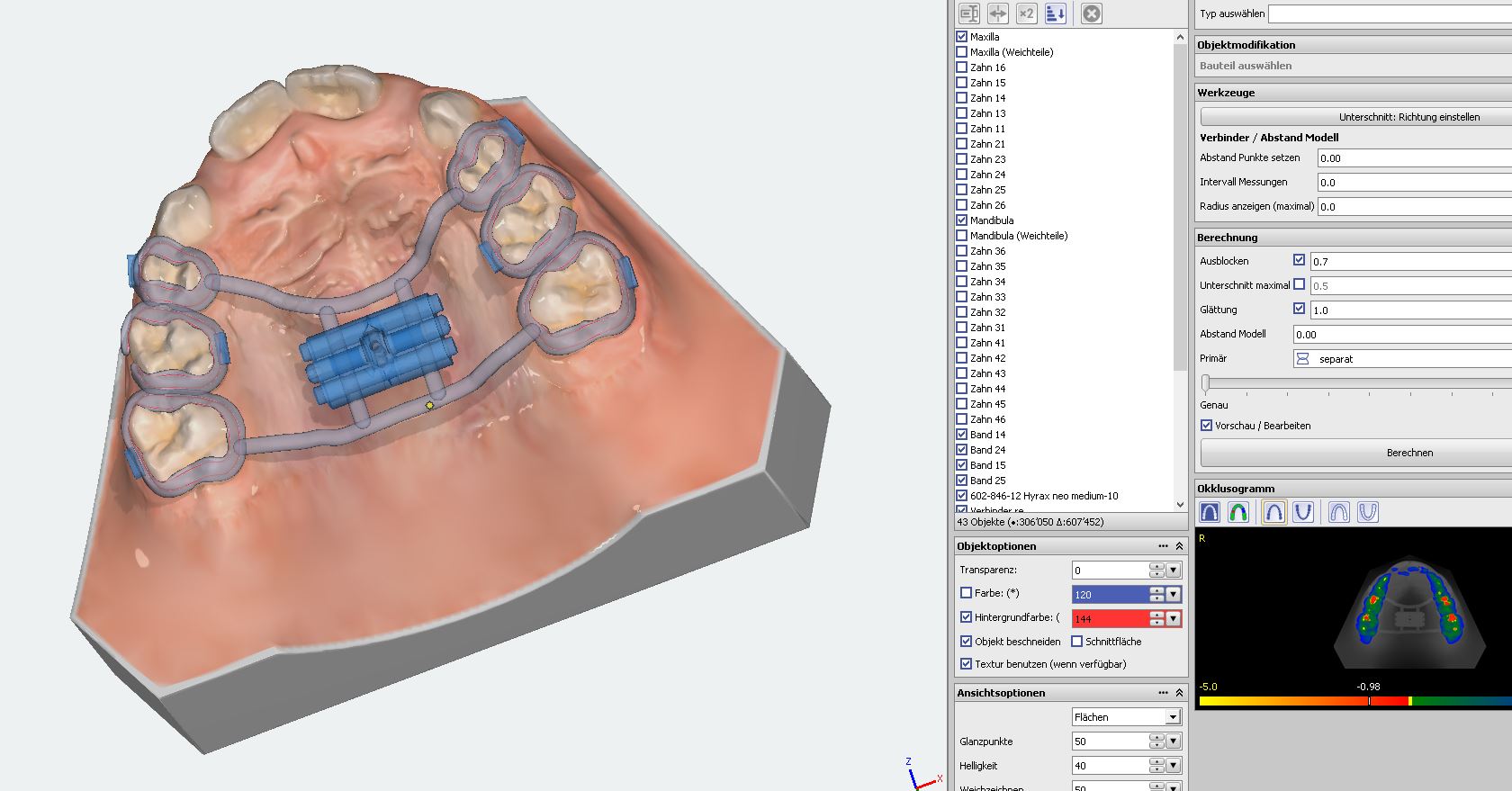Enable the Schnittfläche checkbox
The height and width of the screenshot is (791, 1512).
(1077, 642)
